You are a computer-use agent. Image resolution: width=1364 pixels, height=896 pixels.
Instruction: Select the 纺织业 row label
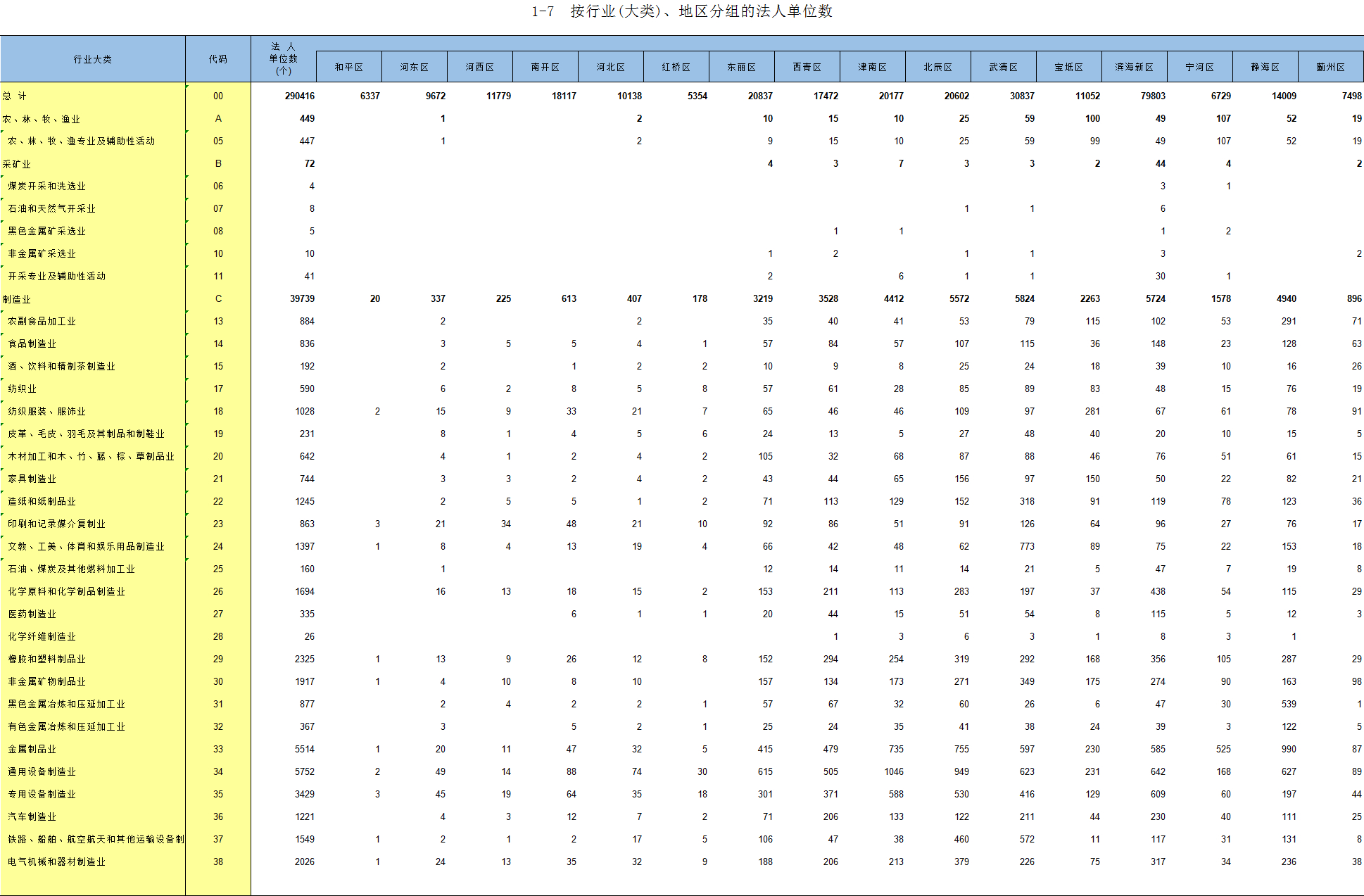(x=22, y=389)
